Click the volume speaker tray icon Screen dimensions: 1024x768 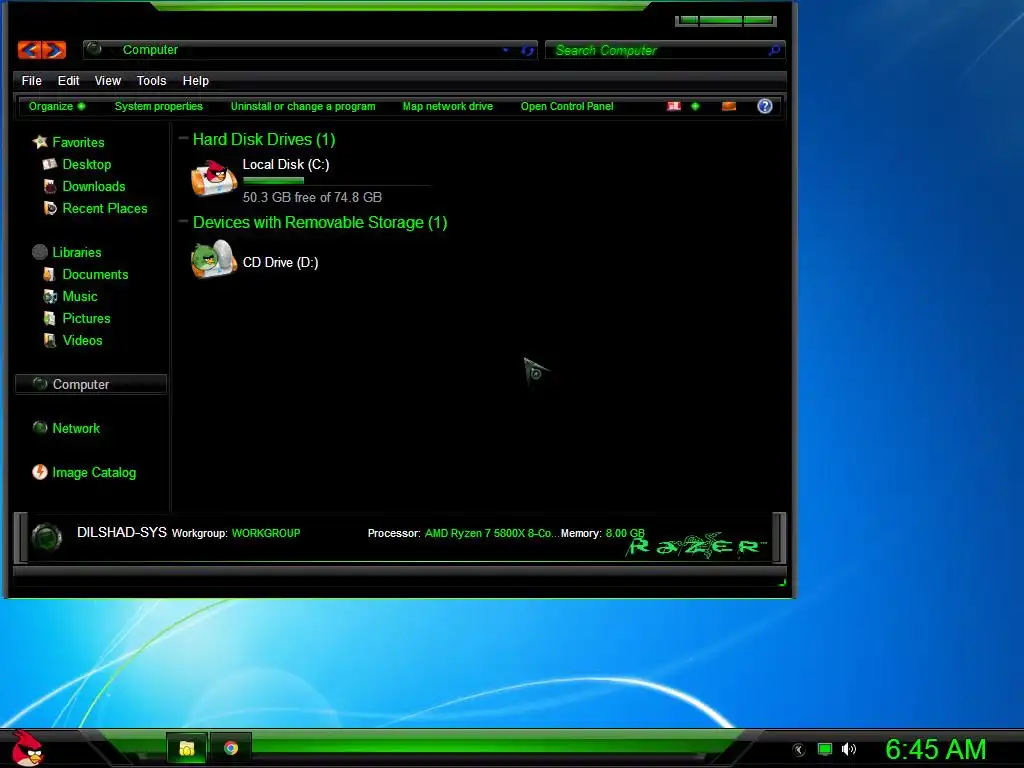tap(848, 749)
